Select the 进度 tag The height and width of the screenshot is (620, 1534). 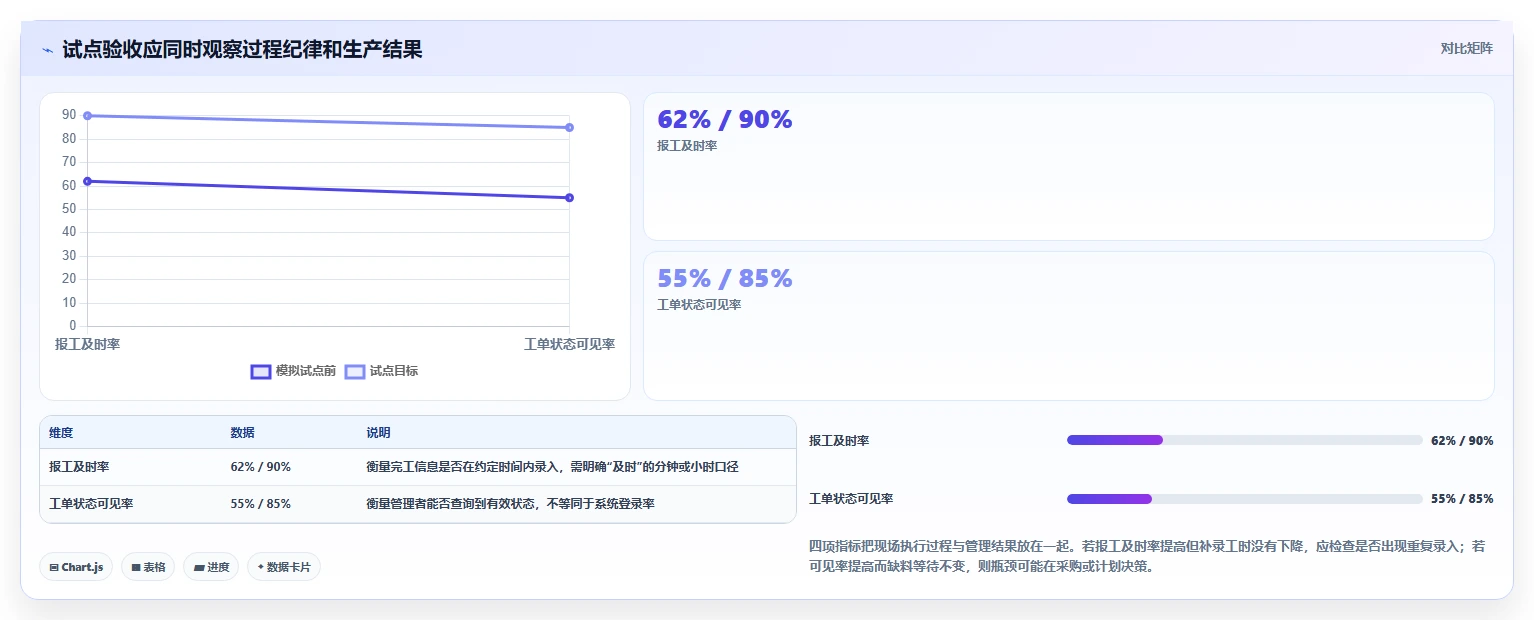[211, 567]
